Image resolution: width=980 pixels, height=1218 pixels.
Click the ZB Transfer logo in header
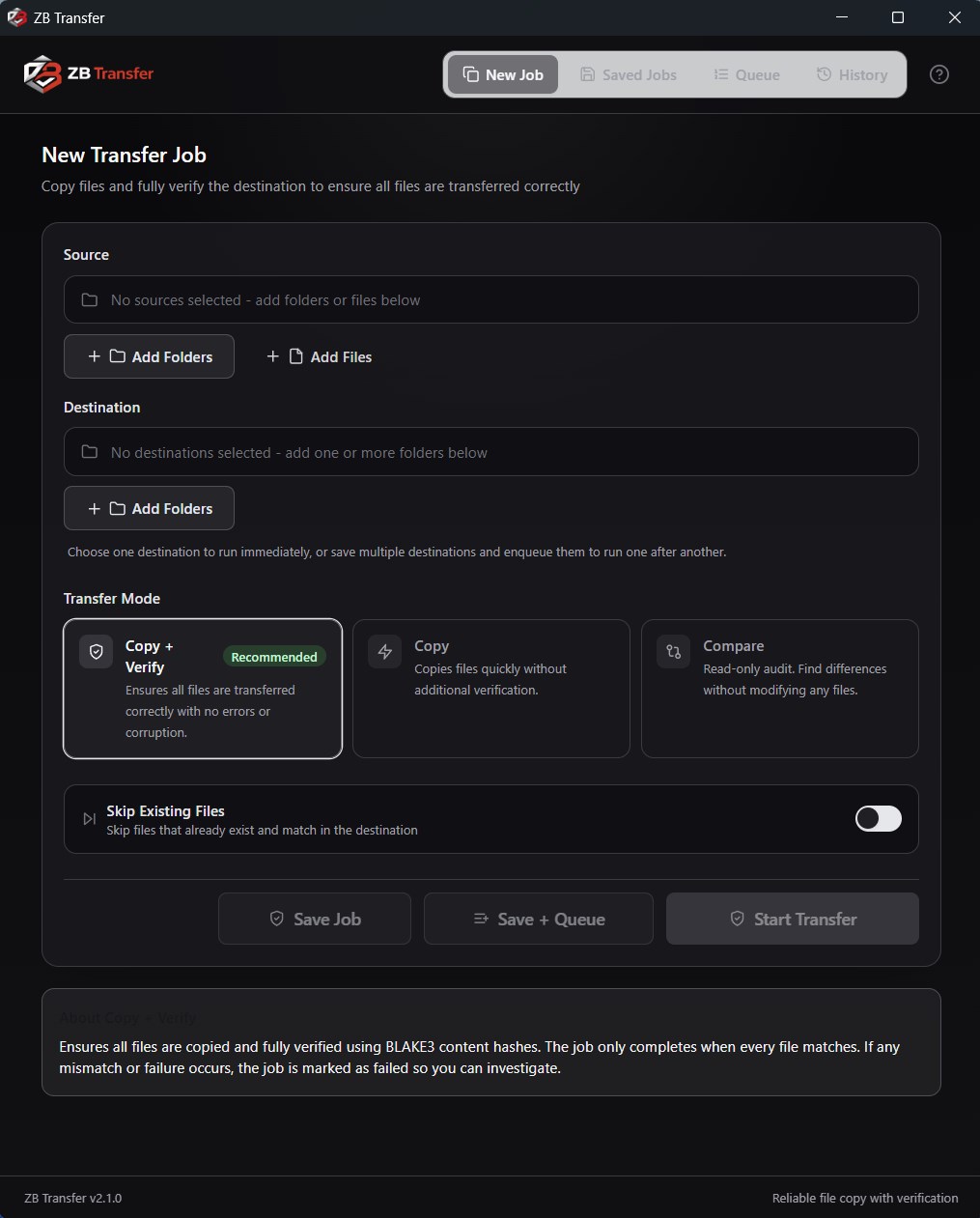pos(89,74)
